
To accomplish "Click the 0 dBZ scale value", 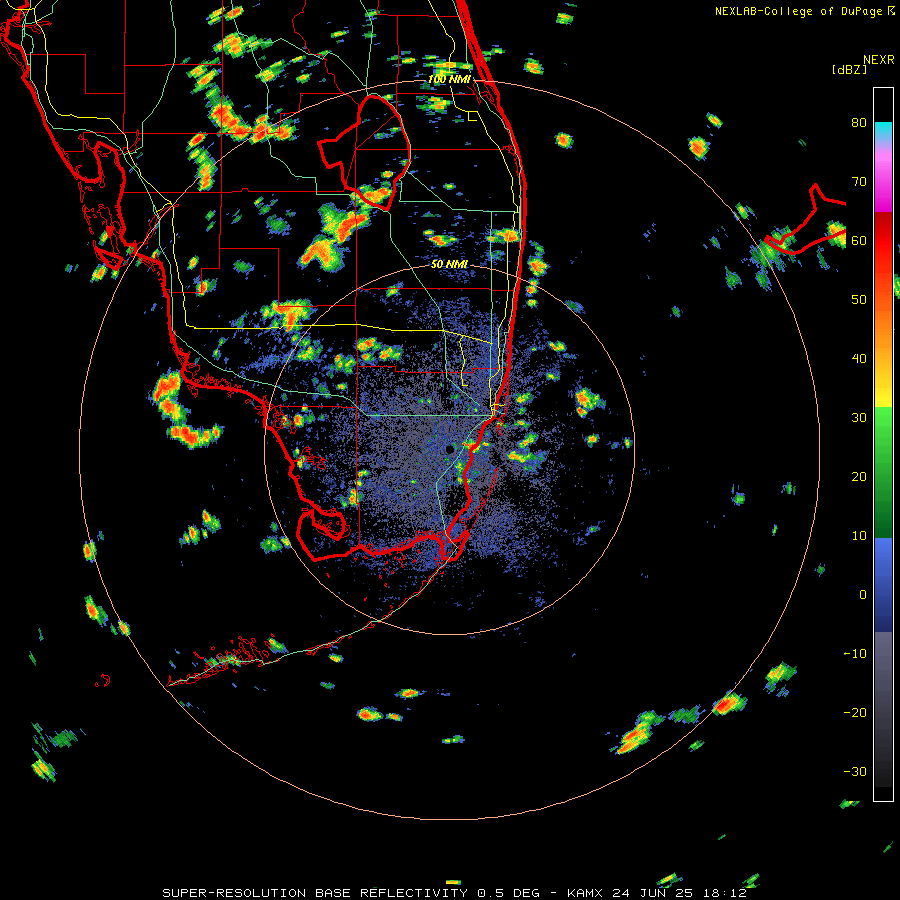I will [863, 595].
